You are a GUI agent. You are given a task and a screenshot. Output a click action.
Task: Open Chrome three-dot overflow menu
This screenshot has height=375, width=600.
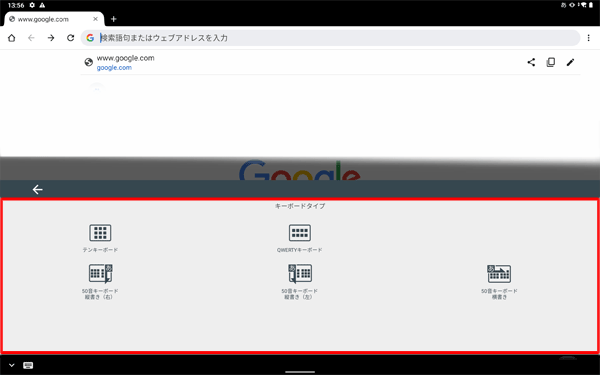tap(589, 38)
